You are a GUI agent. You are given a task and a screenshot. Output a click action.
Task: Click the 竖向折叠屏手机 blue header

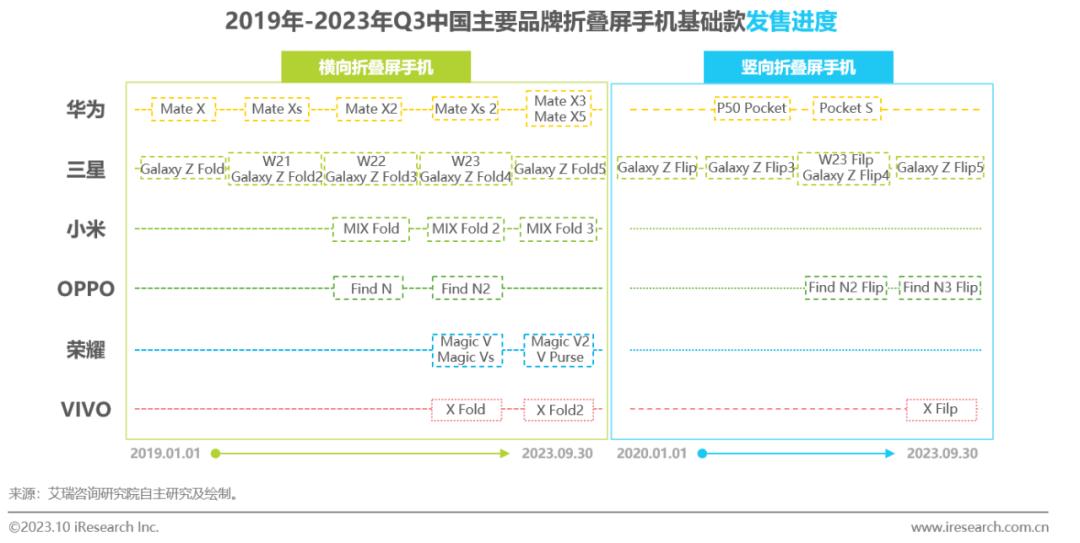[798, 67]
